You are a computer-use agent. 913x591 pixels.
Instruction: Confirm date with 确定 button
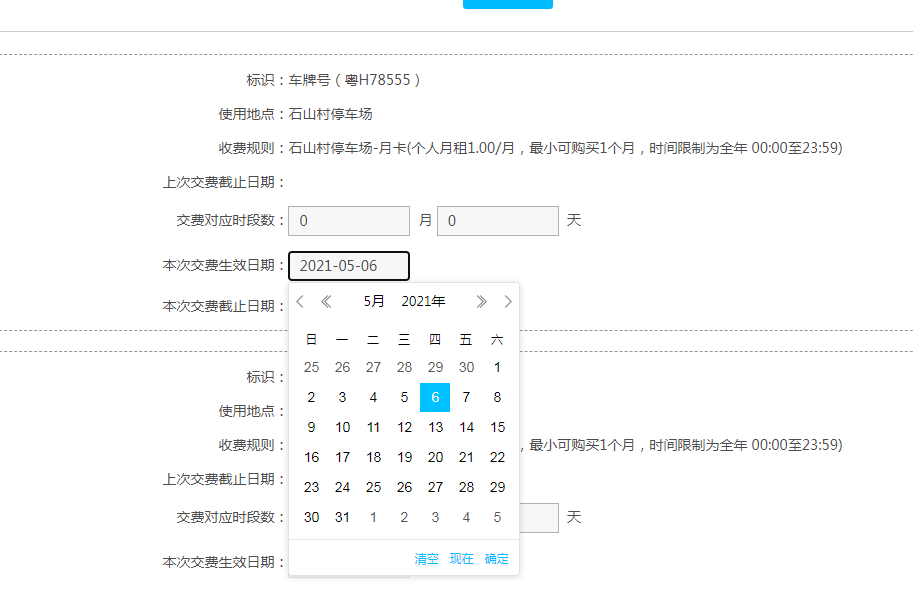[x=496, y=559]
